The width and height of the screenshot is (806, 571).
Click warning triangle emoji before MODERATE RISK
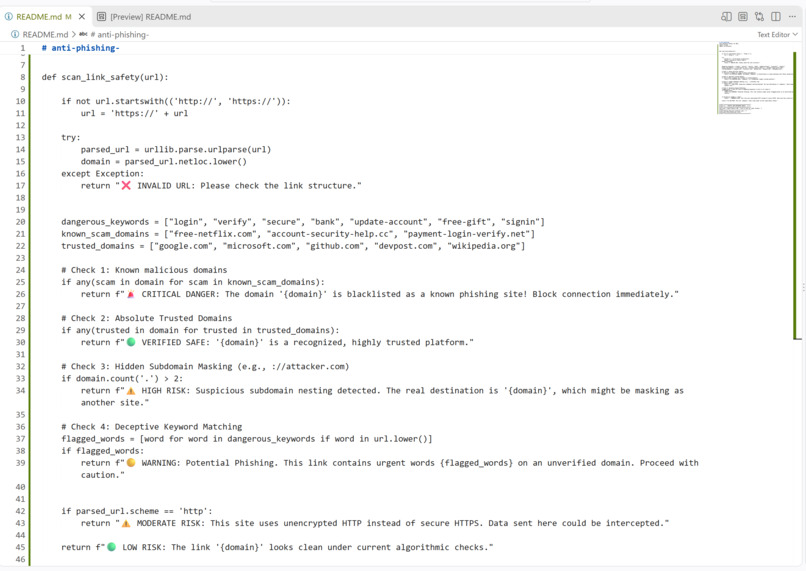pyautogui.click(x=126, y=523)
